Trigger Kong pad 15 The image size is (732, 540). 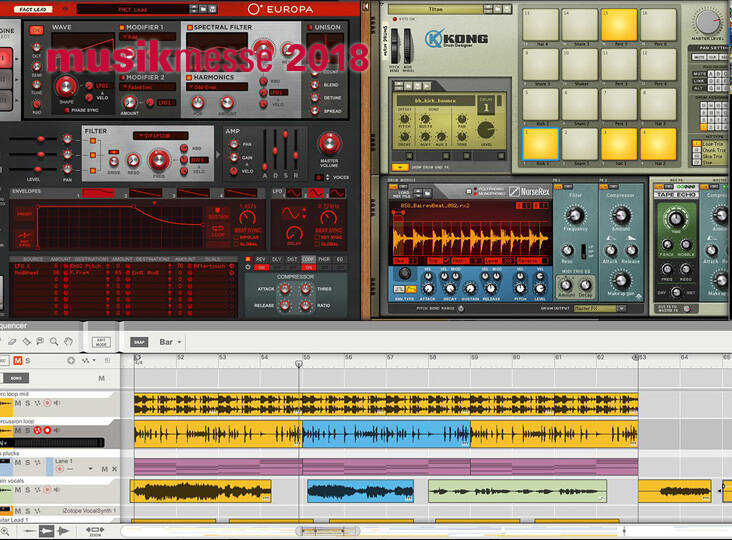(x=619, y=24)
